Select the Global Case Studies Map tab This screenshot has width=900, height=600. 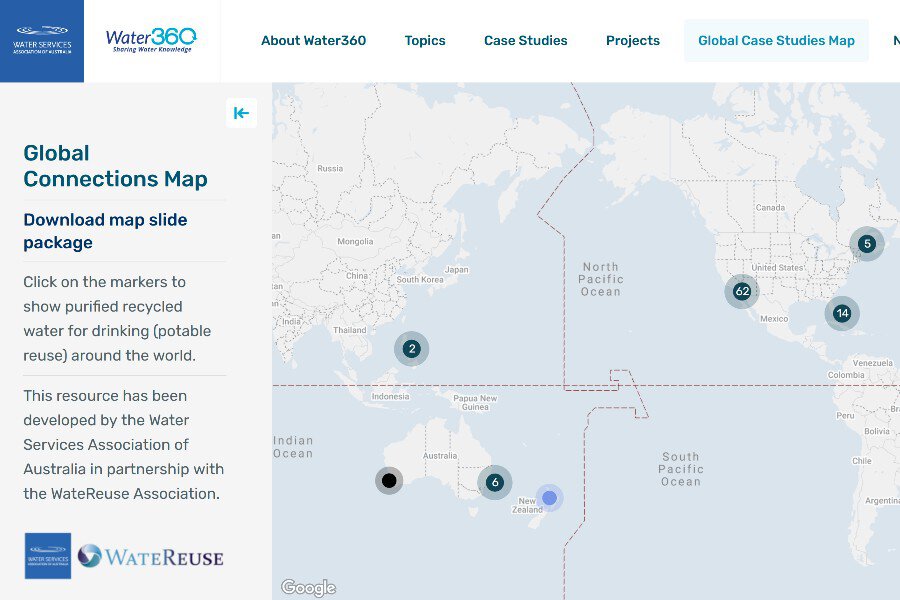pos(776,41)
